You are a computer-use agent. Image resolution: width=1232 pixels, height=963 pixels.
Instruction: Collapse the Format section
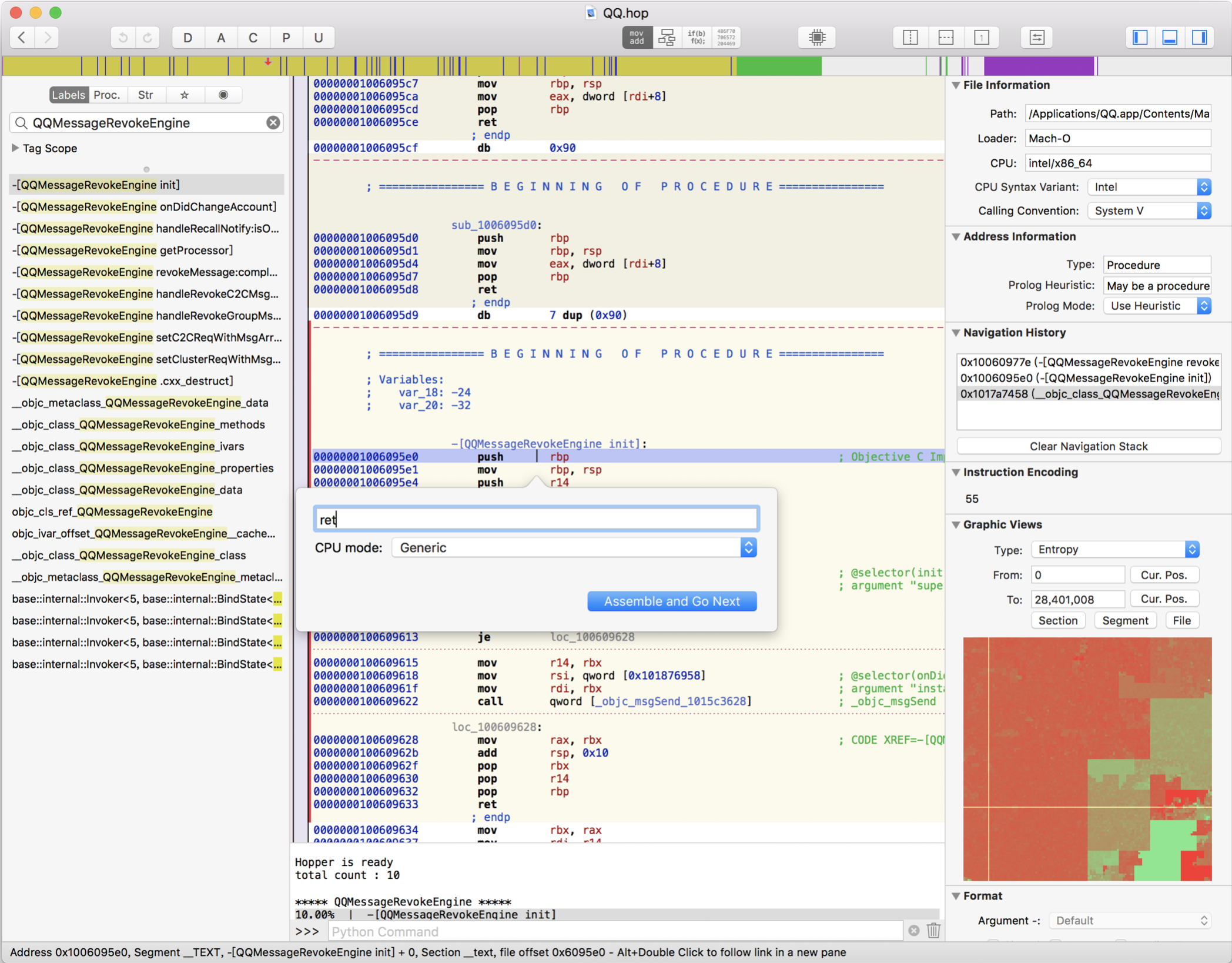pos(956,896)
